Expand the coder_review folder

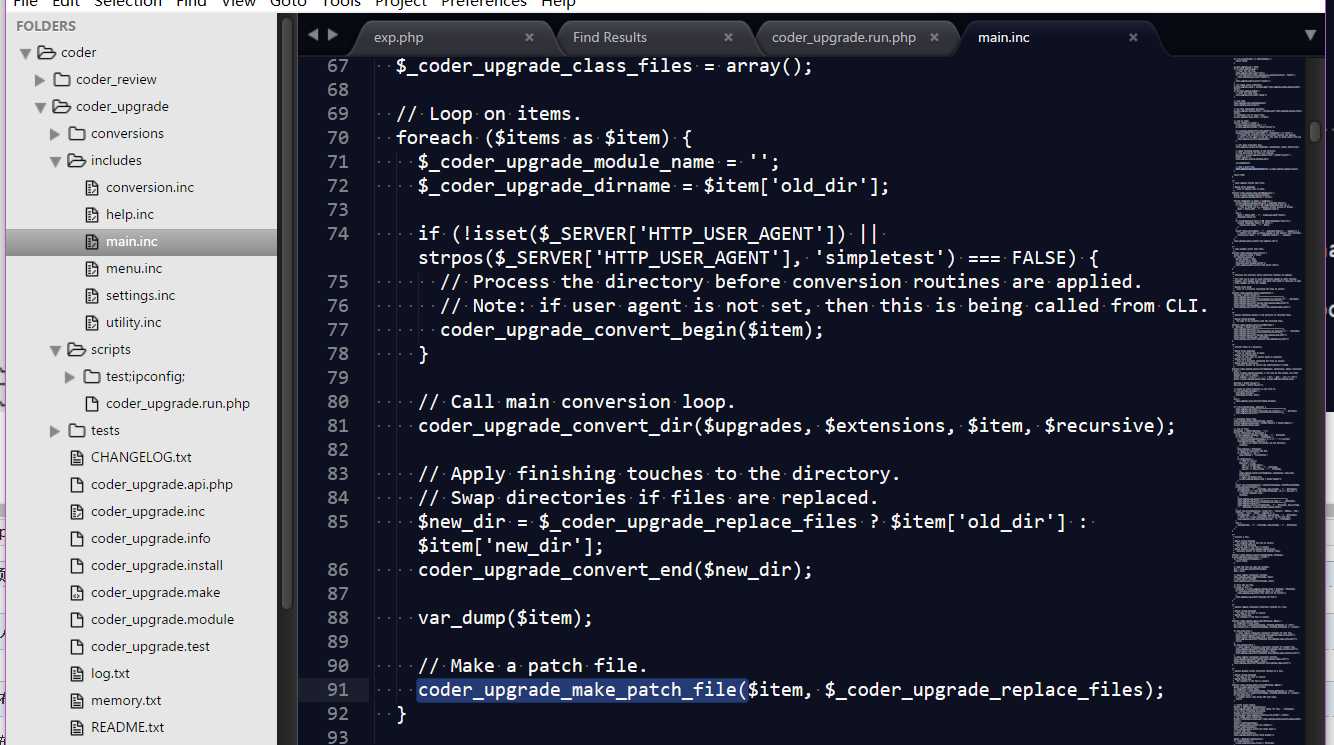click(x=40, y=79)
